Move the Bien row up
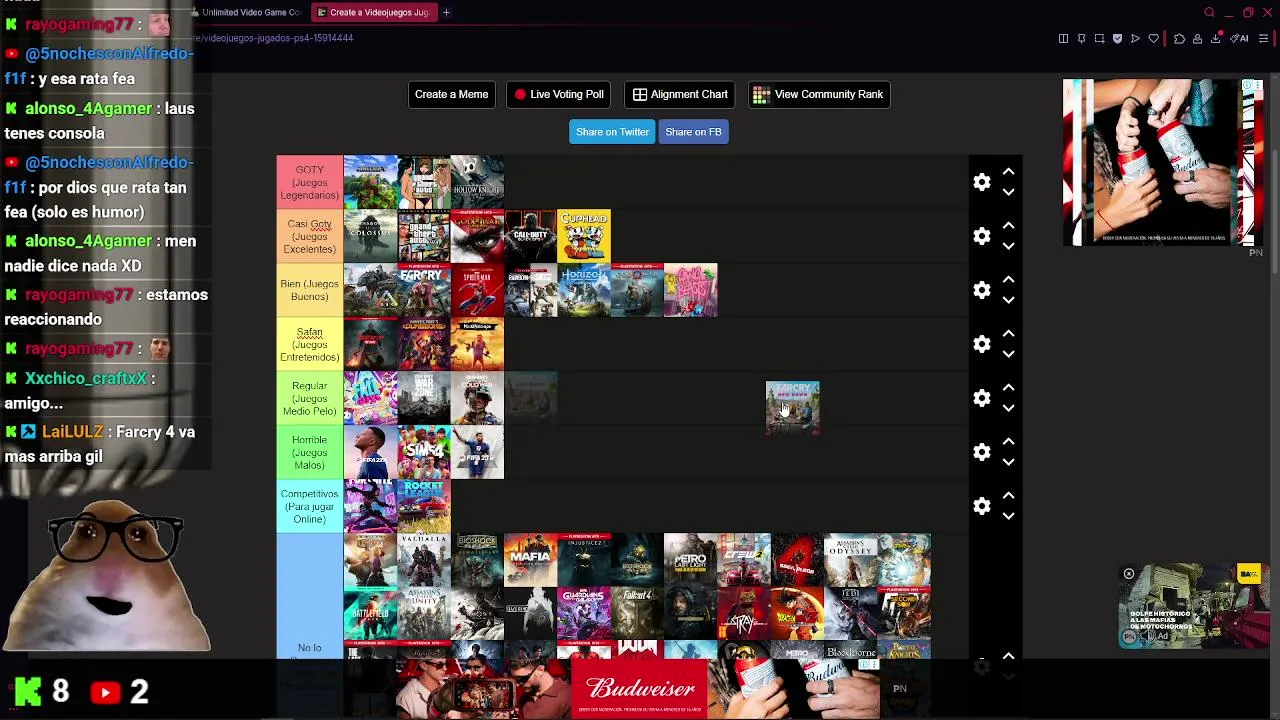The width and height of the screenshot is (1280, 720). pyautogui.click(x=1009, y=279)
